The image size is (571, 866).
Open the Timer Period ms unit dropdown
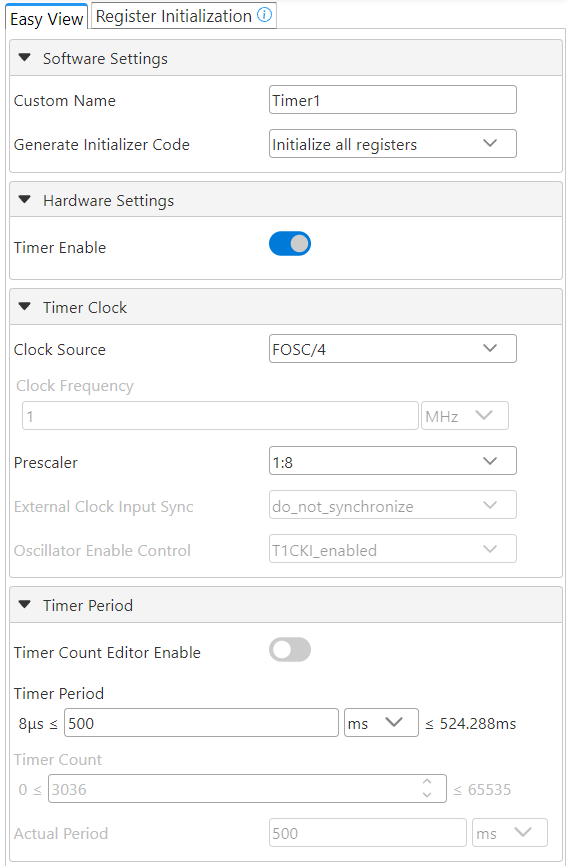pos(381,722)
